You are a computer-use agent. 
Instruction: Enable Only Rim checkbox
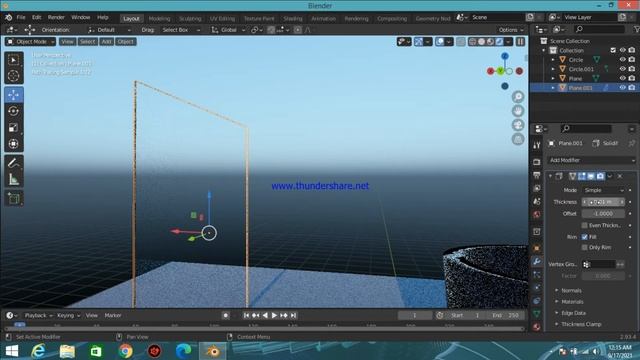[584, 247]
